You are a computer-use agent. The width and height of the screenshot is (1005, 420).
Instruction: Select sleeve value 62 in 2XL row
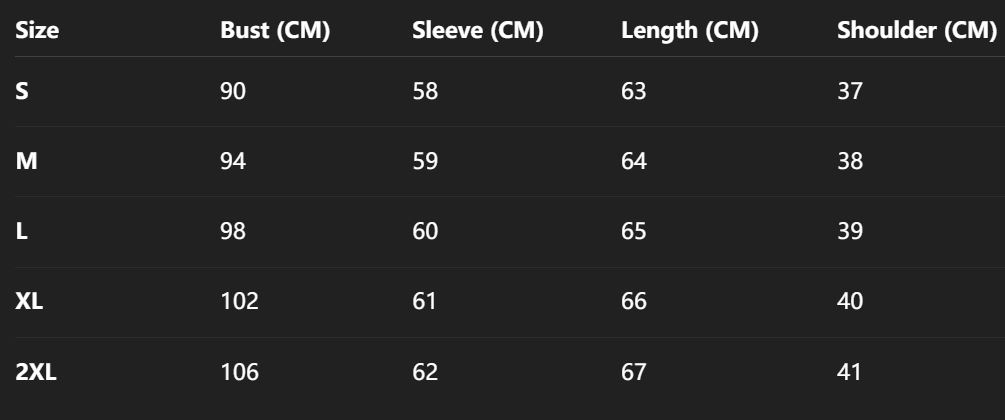pyautogui.click(x=425, y=372)
